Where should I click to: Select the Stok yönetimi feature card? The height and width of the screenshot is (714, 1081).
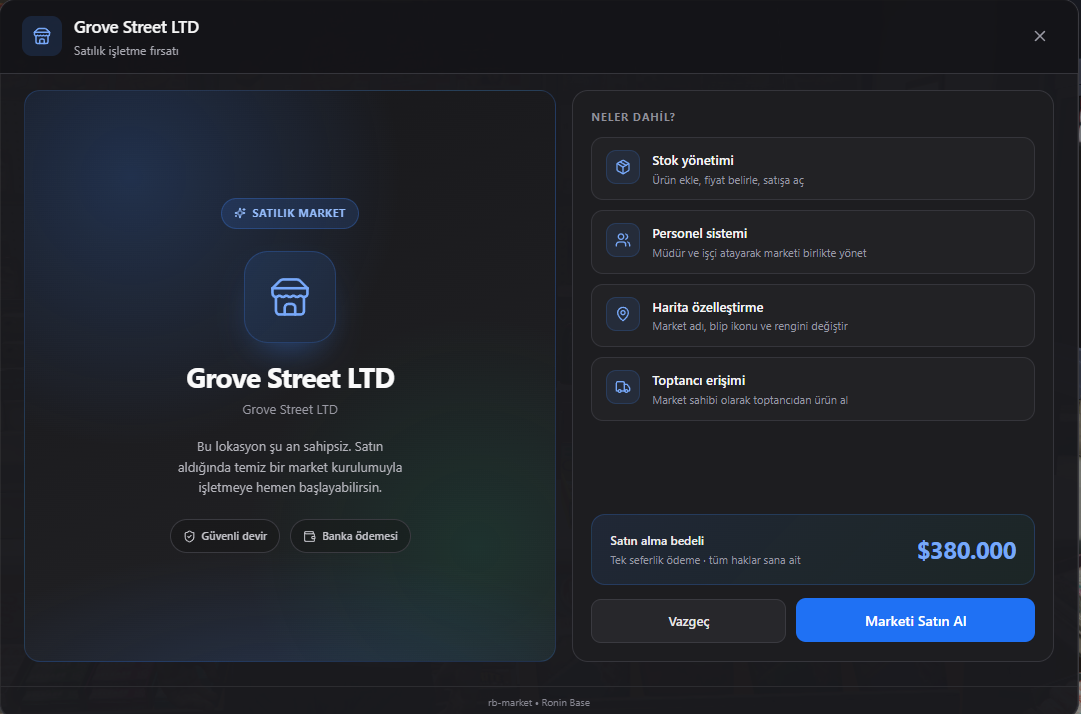pyautogui.click(x=812, y=169)
